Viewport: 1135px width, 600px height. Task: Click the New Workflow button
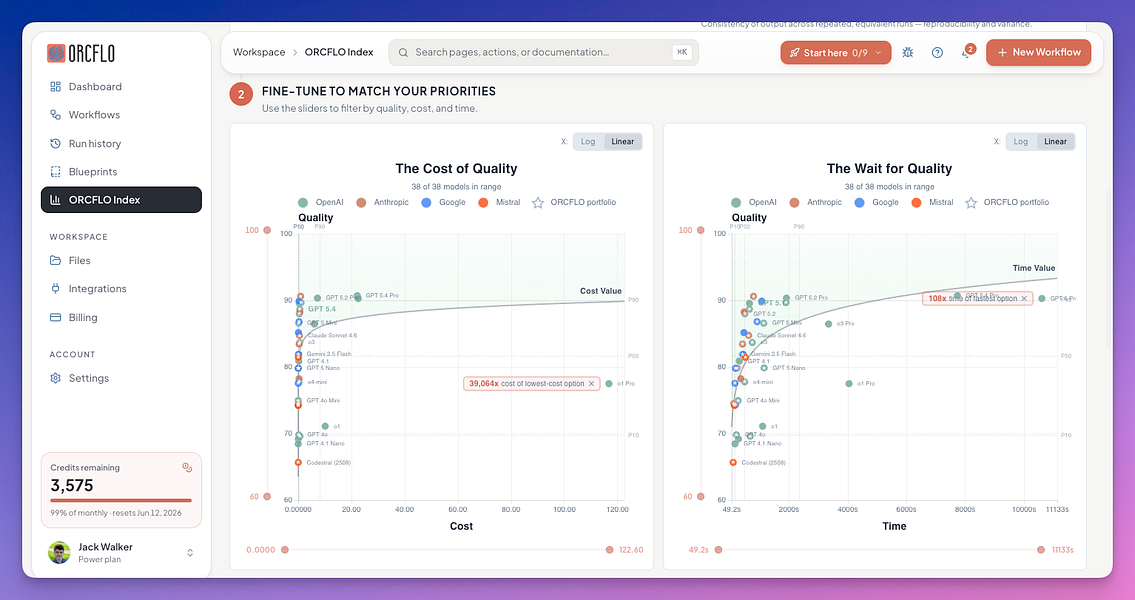(1038, 52)
